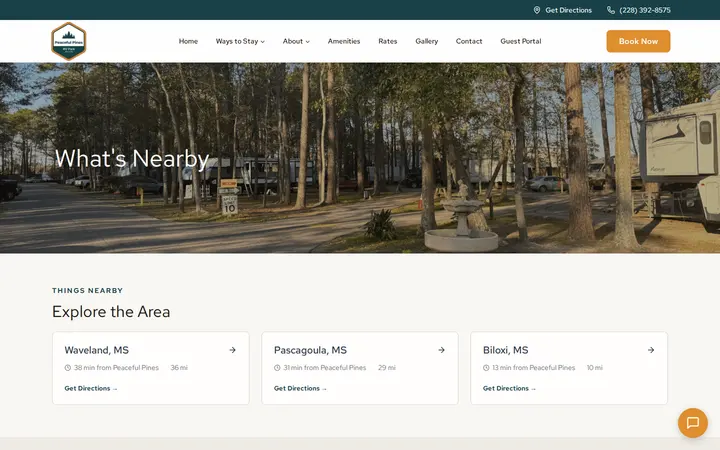Screen dimensions: 720x450
Task: Click the arrow icon on Waveland, MS card
Action: pyautogui.click(x=232, y=350)
